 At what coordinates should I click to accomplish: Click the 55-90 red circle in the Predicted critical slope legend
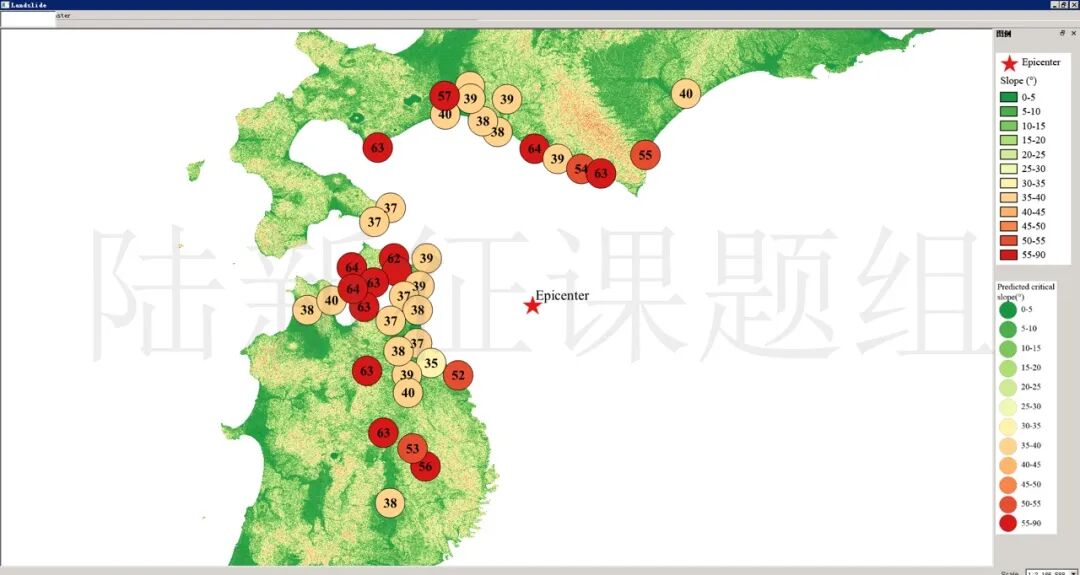pos(1007,522)
